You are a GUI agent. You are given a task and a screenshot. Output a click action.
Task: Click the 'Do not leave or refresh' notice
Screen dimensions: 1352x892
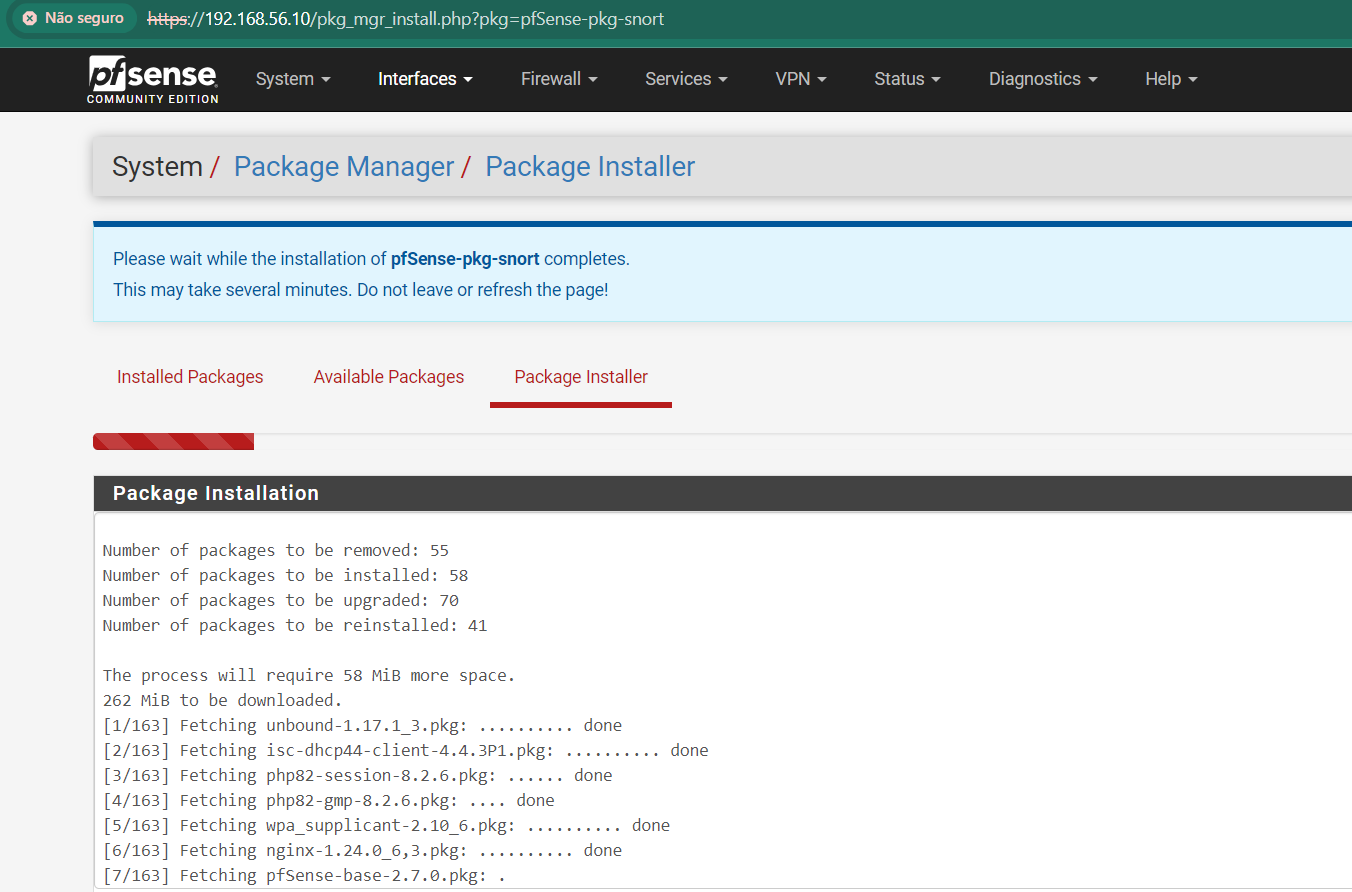pyautogui.click(x=361, y=291)
